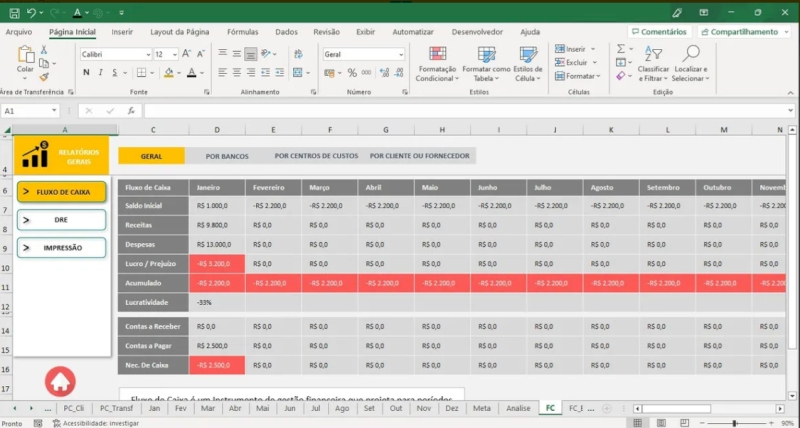
Task: Open the Calibri font name dropdown
Action: coord(146,54)
